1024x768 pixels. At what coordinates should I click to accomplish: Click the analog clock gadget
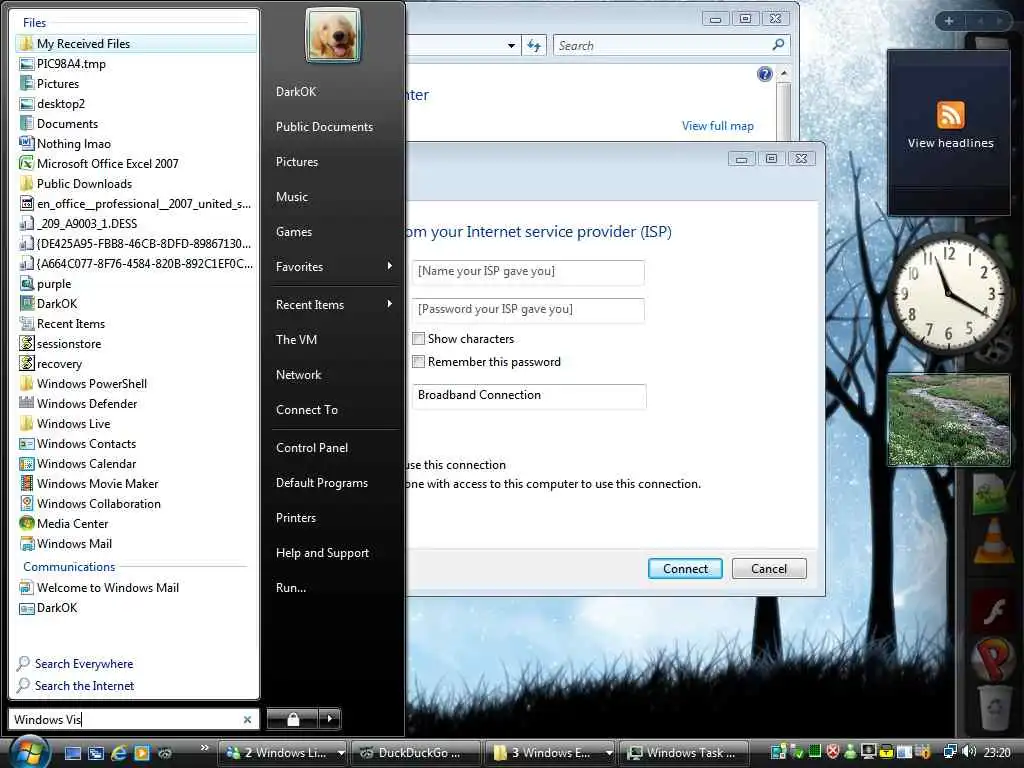(948, 294)
